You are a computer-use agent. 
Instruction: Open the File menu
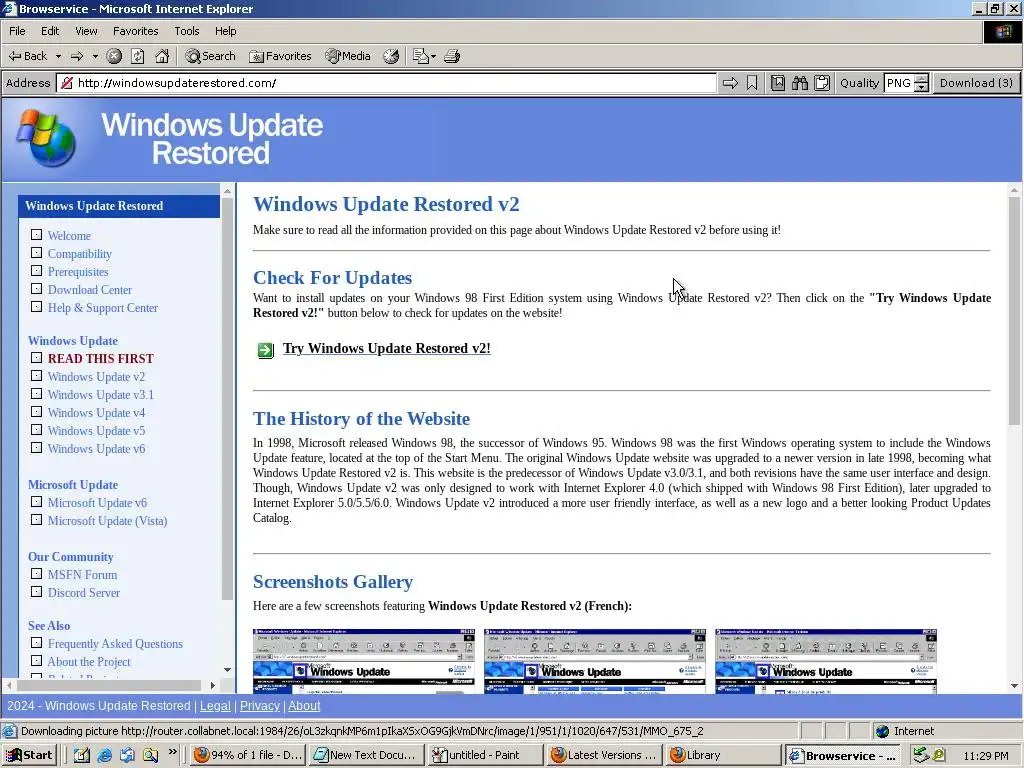[x=18, y=31]
